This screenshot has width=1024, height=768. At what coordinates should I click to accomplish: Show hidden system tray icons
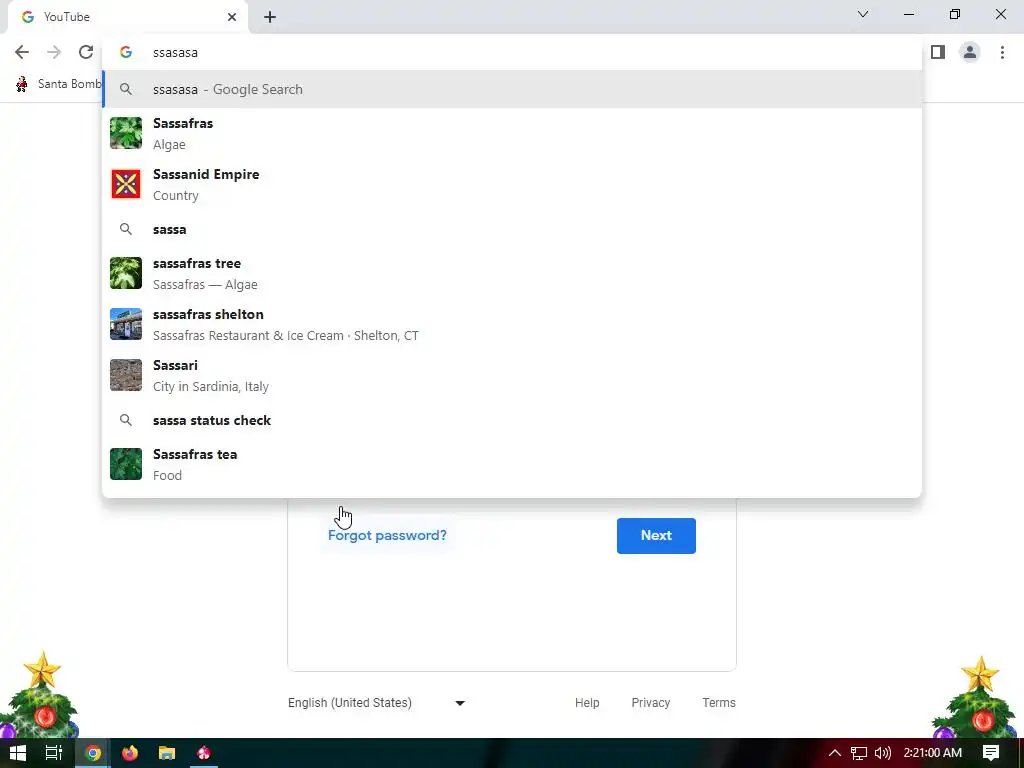click(834, 753)
